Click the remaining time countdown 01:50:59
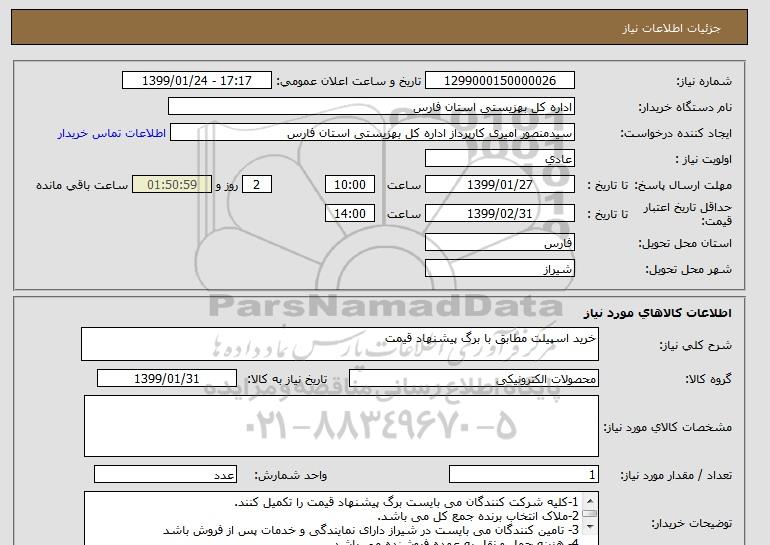The image size is (770, 545). [x=172, y=185]
